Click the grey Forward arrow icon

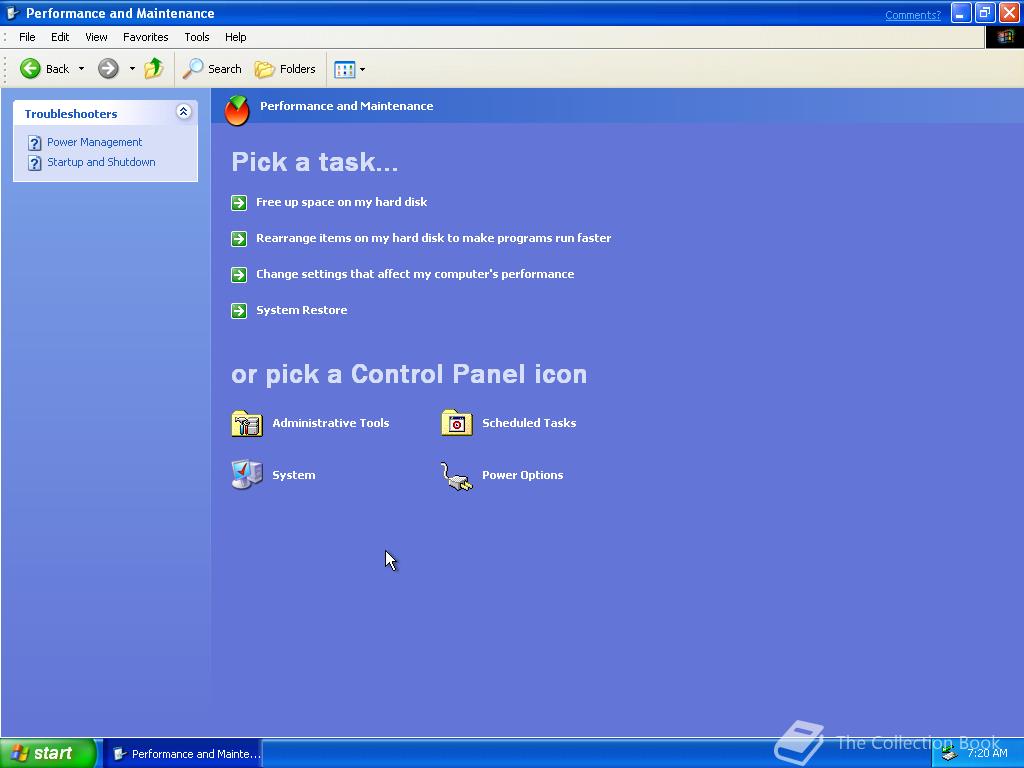(108, 69)
